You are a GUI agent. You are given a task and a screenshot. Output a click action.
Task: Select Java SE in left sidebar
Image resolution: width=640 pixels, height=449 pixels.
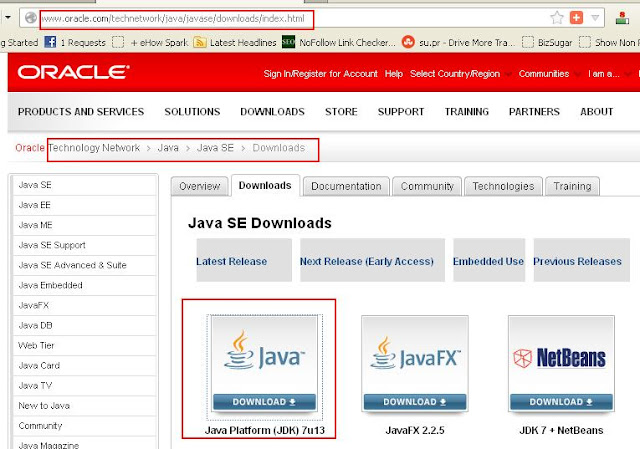[85, 185]
